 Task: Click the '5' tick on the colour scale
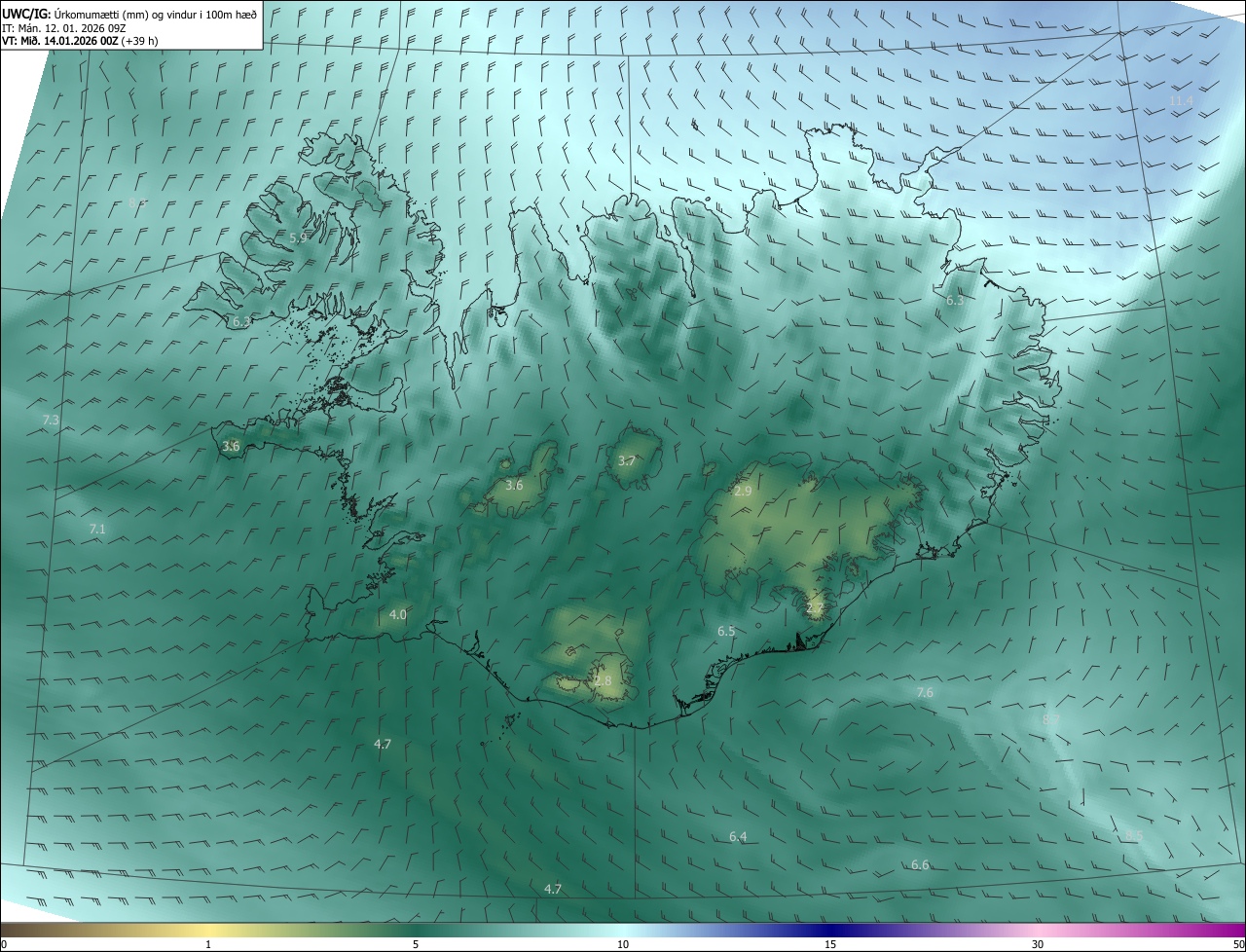coord(416,944)
